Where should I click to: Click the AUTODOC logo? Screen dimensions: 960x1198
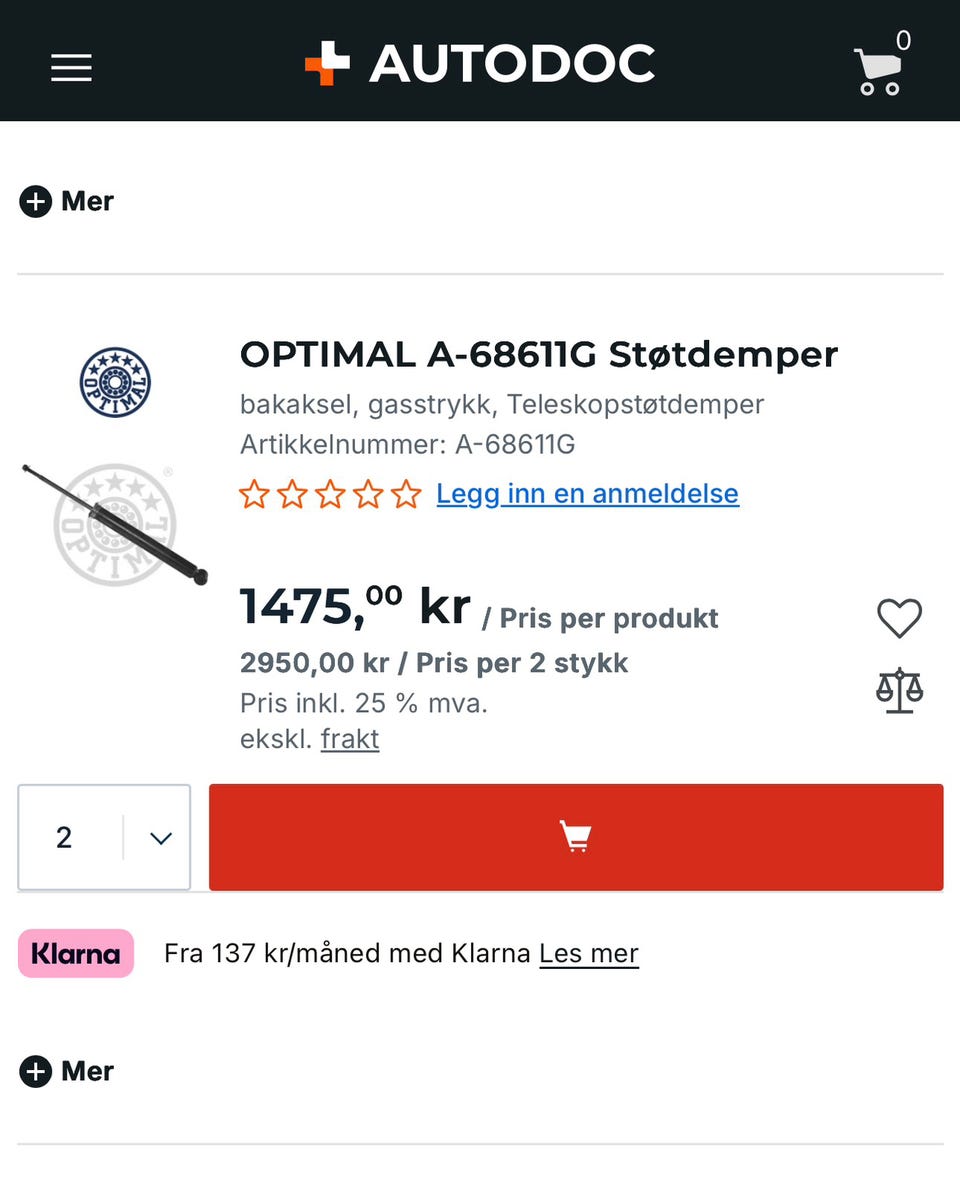tap(479, 63)
